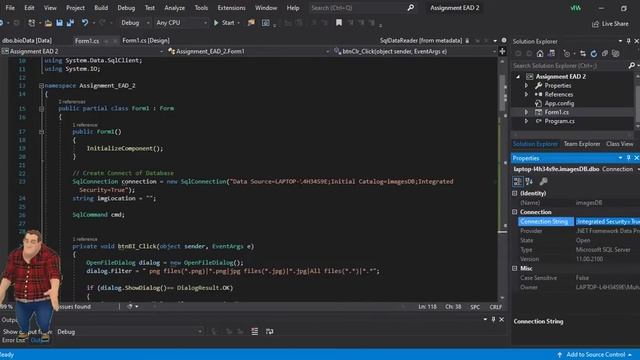
Task: Collapse the Assignment EAD 2 project node
Action: coord(518,77)
